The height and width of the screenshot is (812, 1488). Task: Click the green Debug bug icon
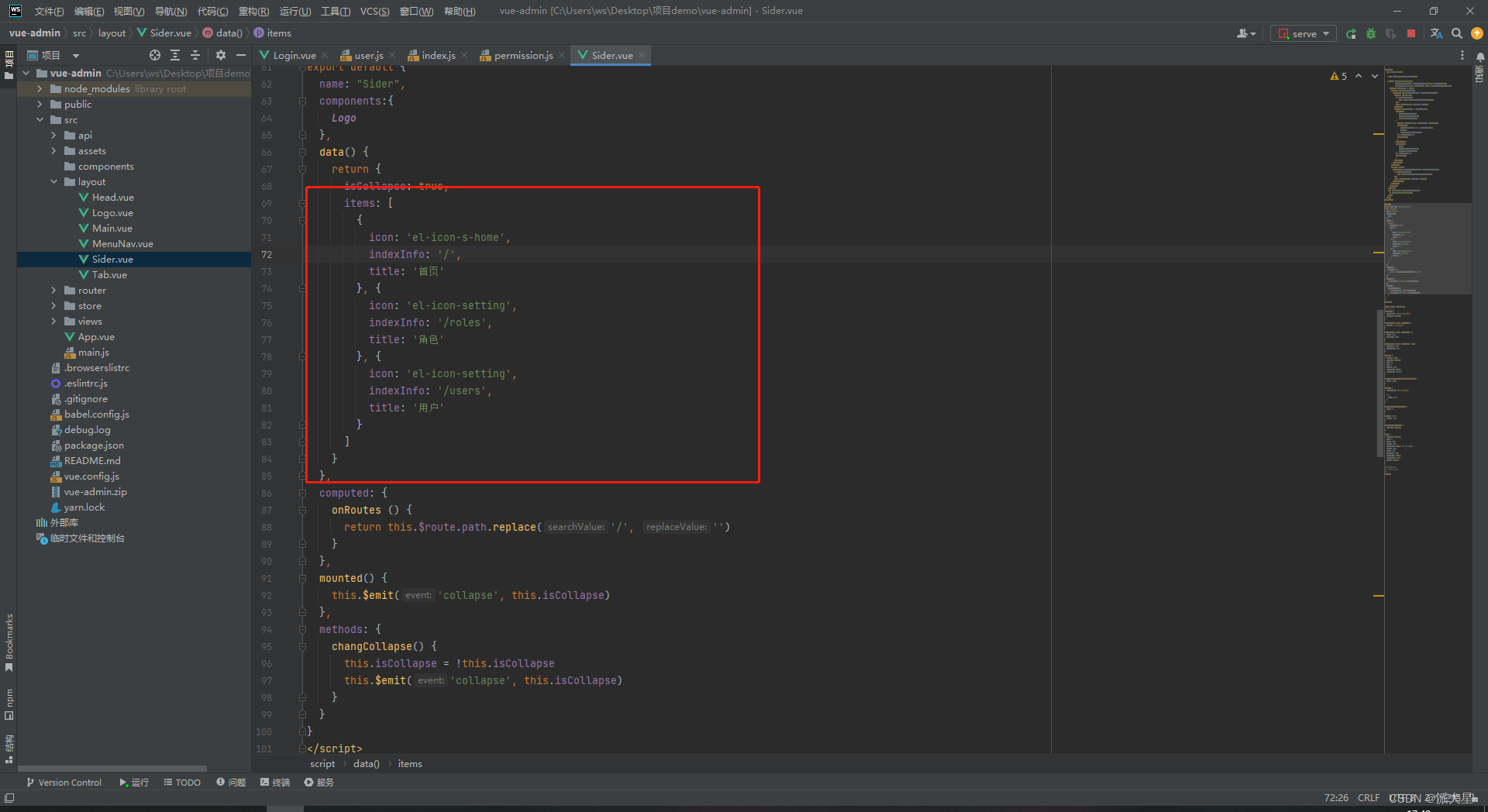(x=1371, y=33)
